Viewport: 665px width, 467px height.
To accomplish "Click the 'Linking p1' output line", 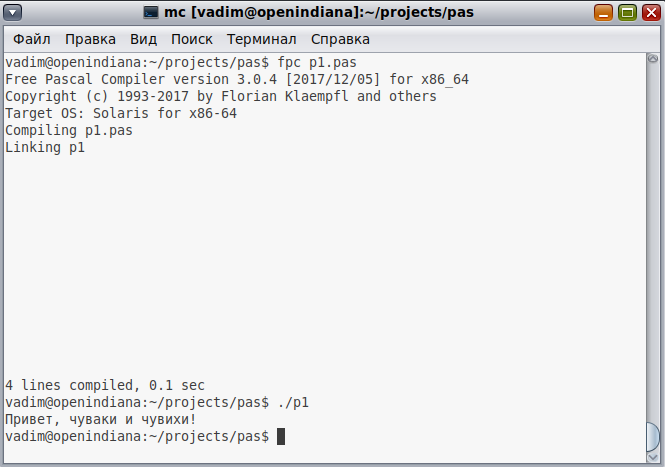I will point(45,148).
